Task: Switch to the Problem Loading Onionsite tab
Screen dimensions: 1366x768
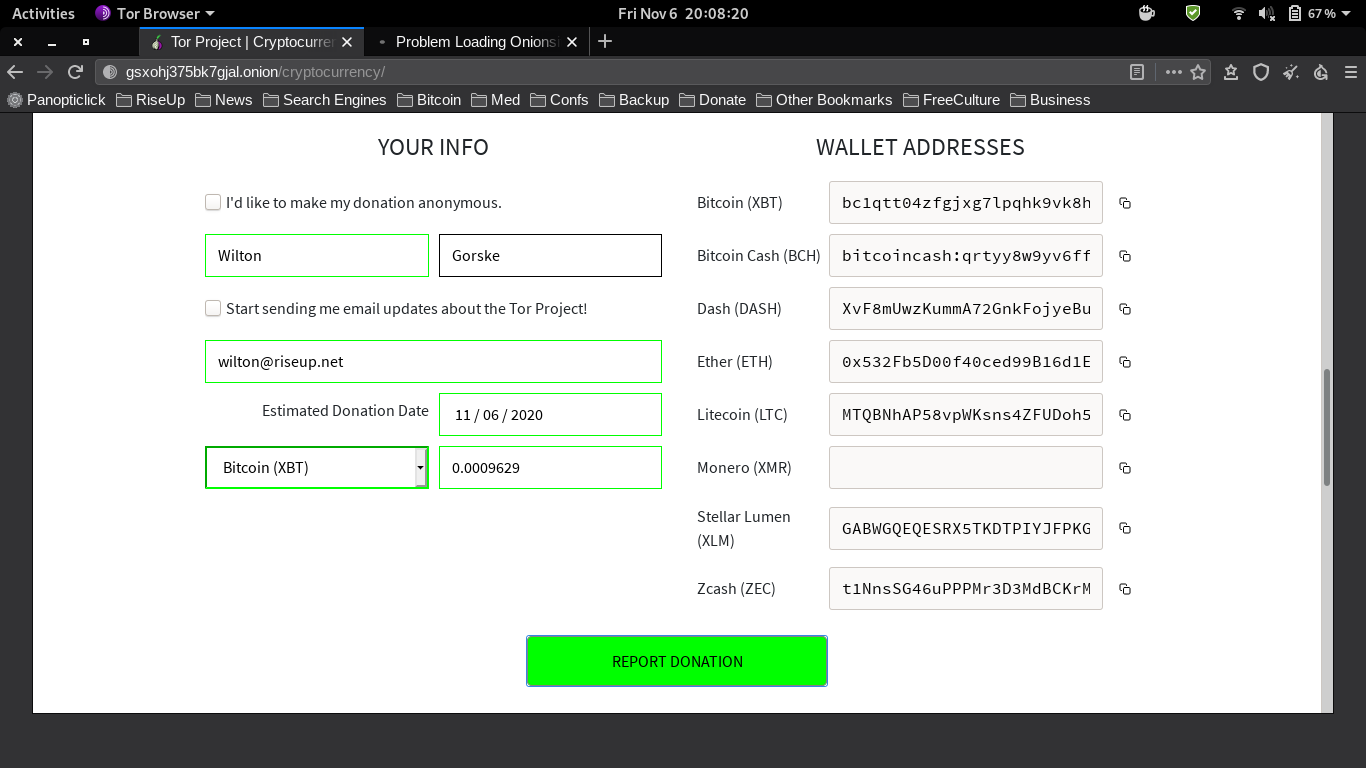Action: tap(476, 42)
